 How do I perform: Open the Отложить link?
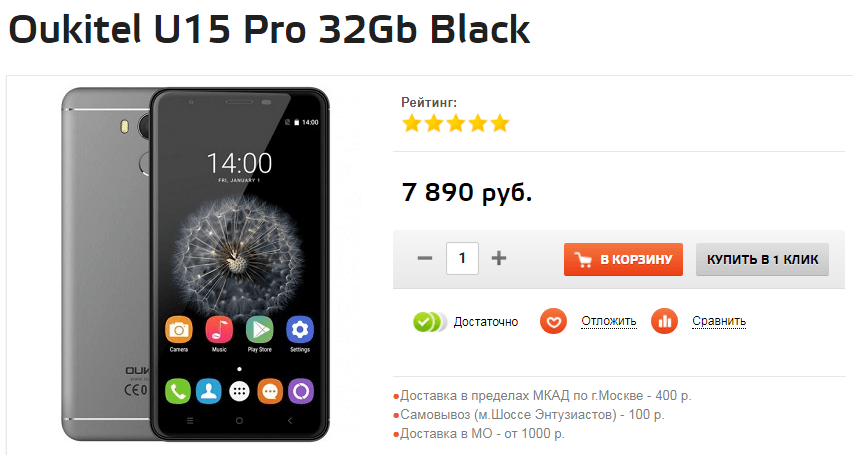[609, 321]
